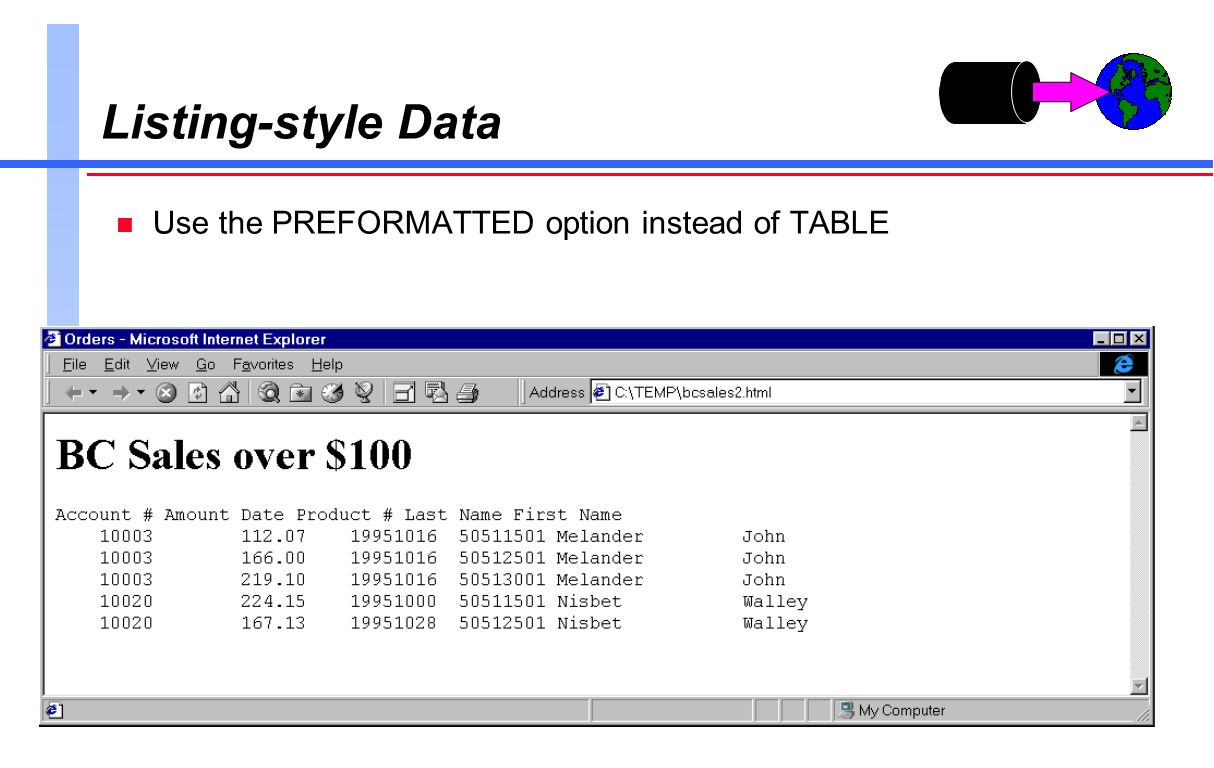Screen dimensions: 1214x768
Task: Refresh the page with the Refresh icon
Action: coord(198,393)
